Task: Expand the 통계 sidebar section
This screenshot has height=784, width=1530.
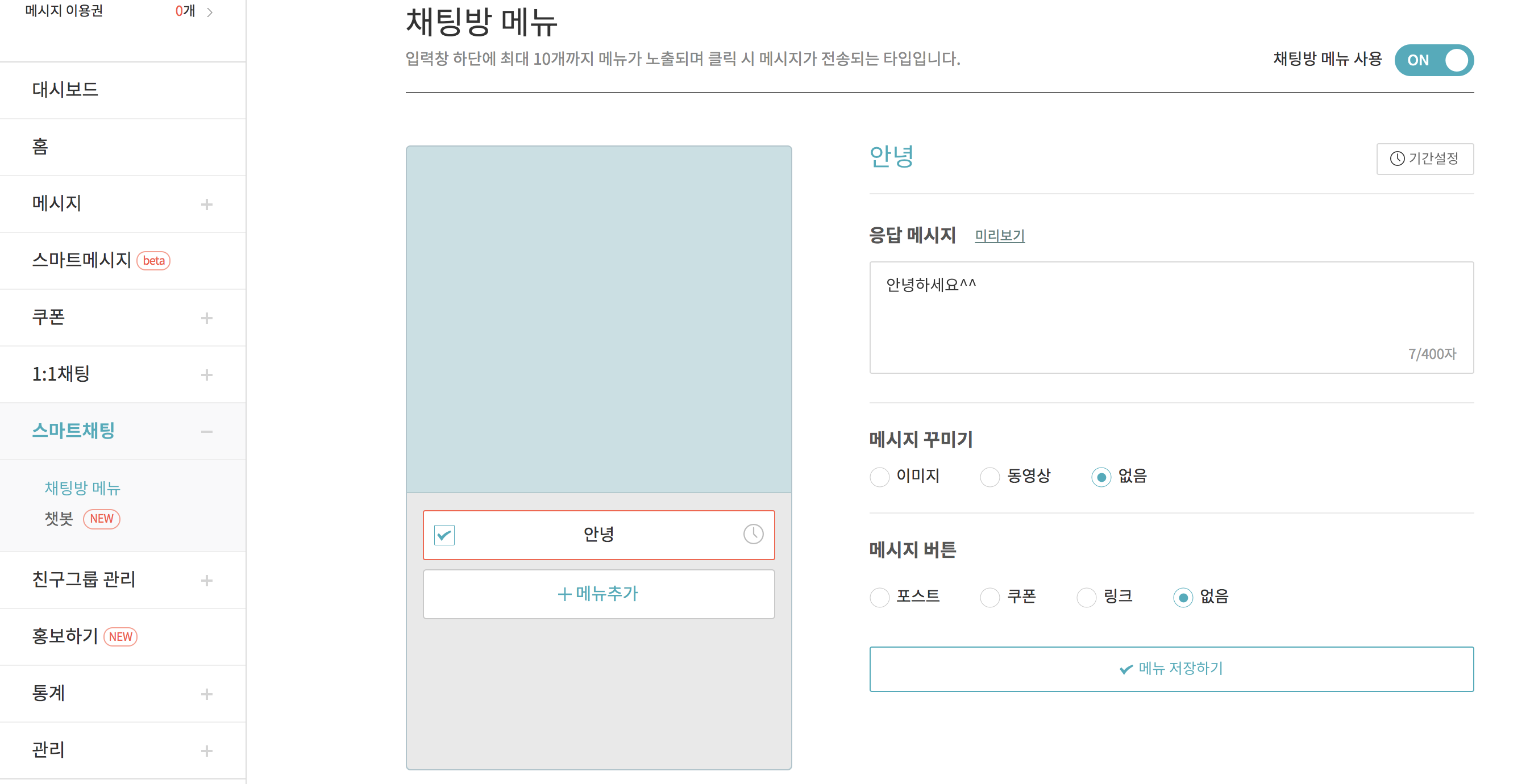Action: click(x=206, y=694)
